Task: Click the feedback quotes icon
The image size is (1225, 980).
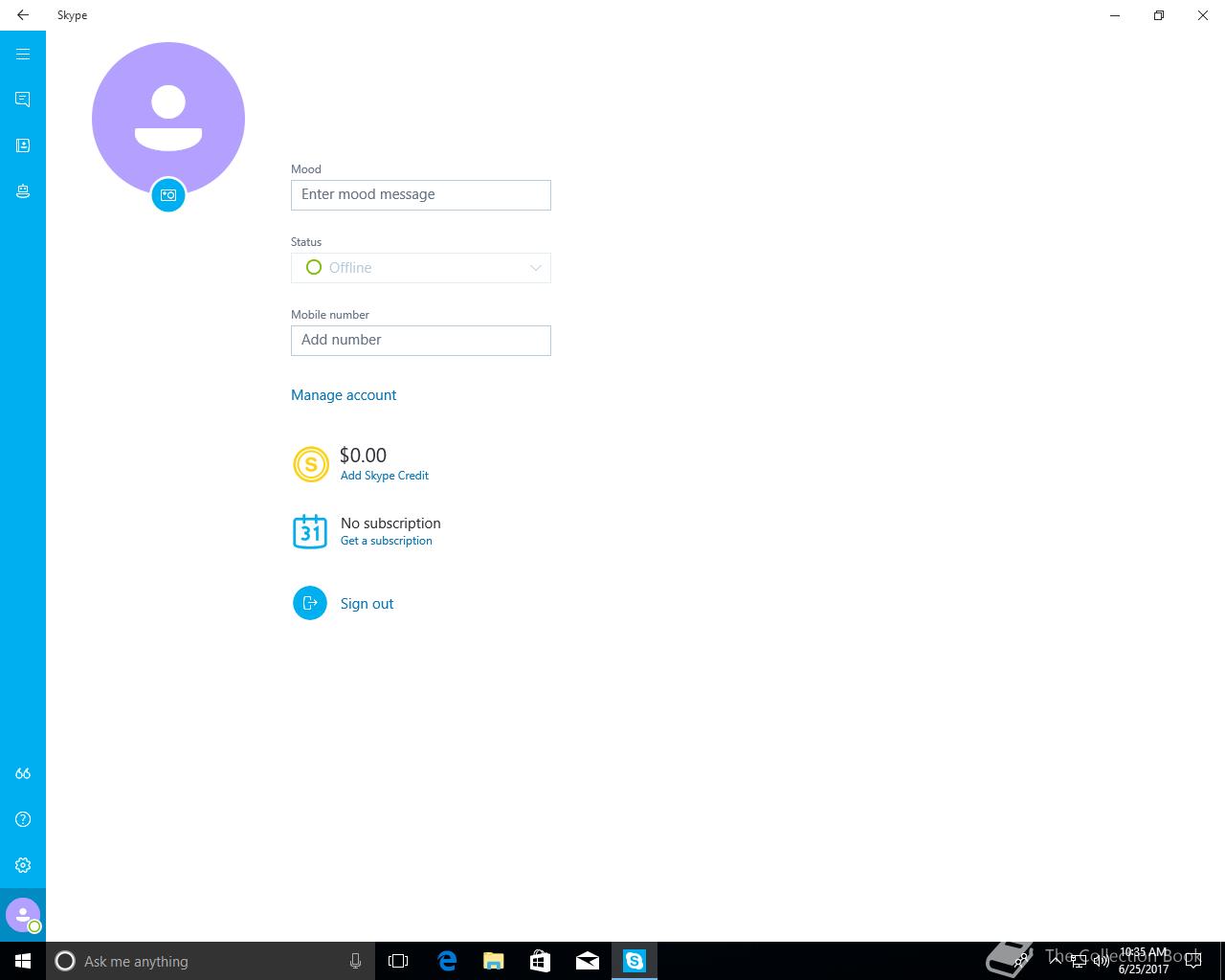Action: pyautogui.click(x=23, y=773)
